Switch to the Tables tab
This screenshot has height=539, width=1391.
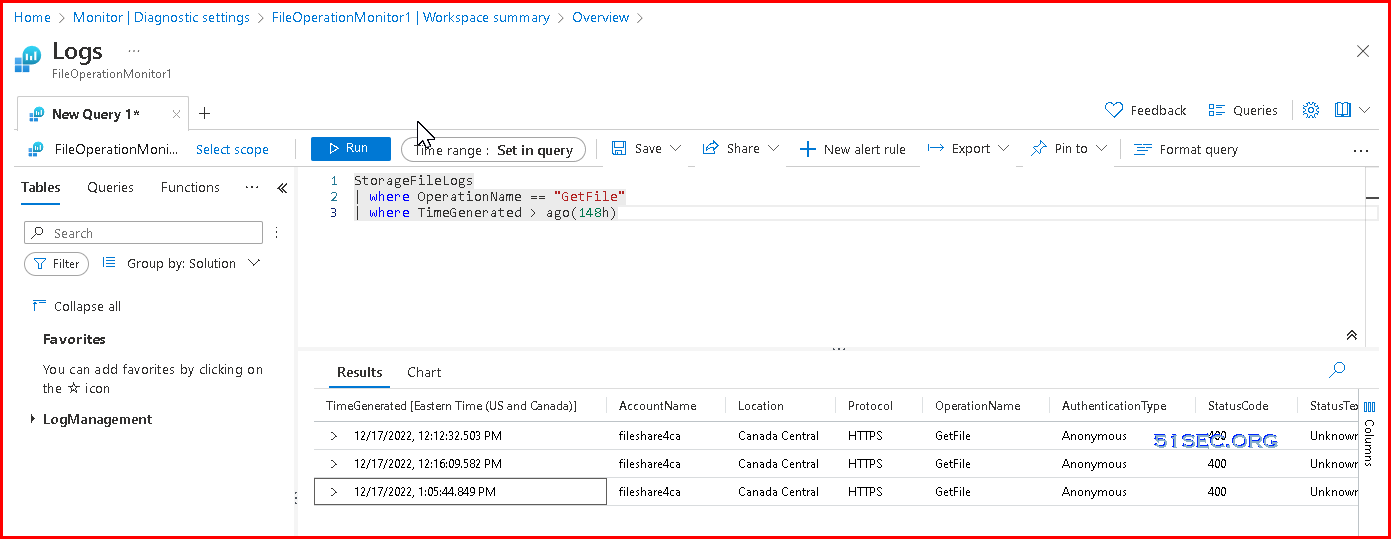click(x=41, y=187)
